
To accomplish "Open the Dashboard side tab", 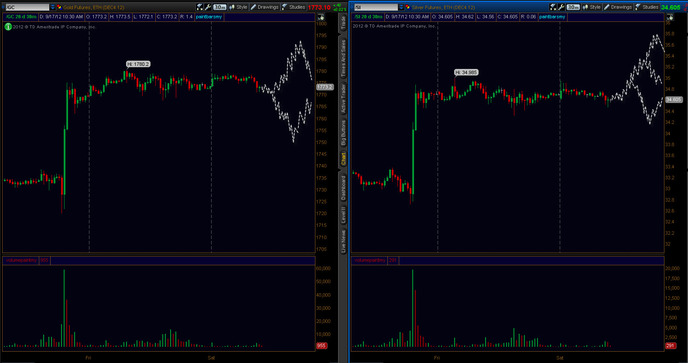I will pyautogui.click(x=343, y=188).
